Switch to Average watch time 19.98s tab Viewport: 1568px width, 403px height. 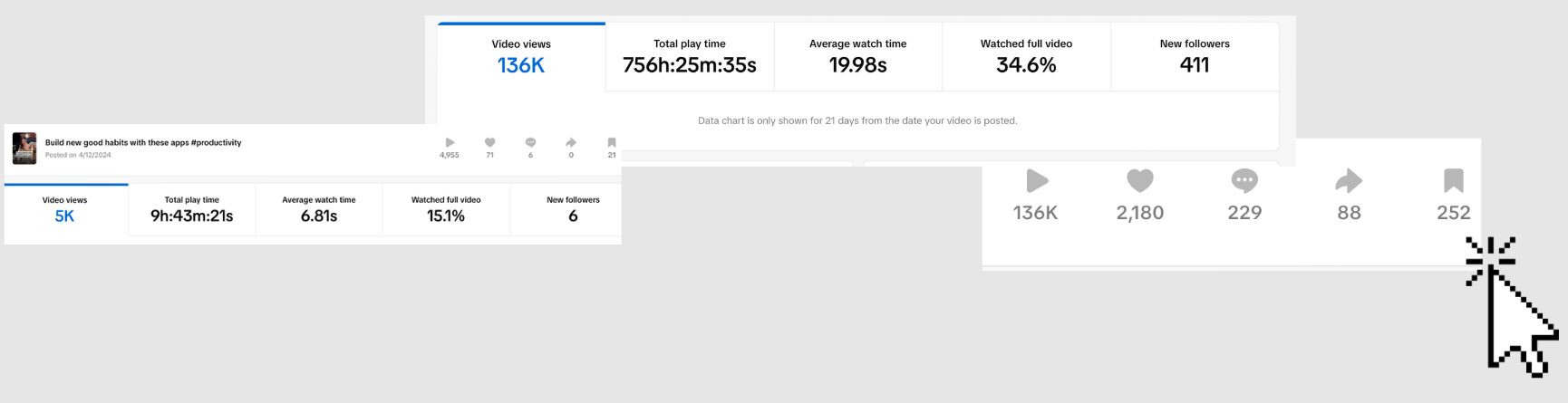857,56
